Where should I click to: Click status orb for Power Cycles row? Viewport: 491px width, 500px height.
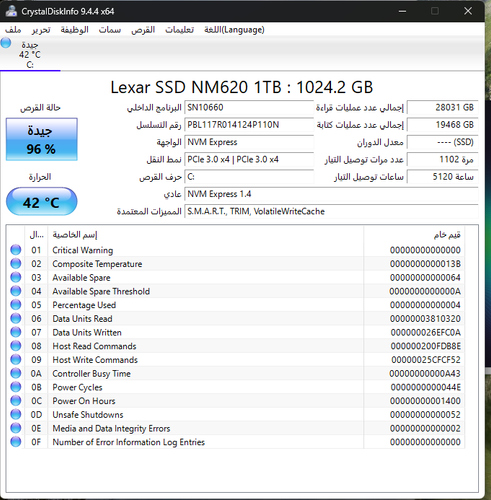pos(16,387)
